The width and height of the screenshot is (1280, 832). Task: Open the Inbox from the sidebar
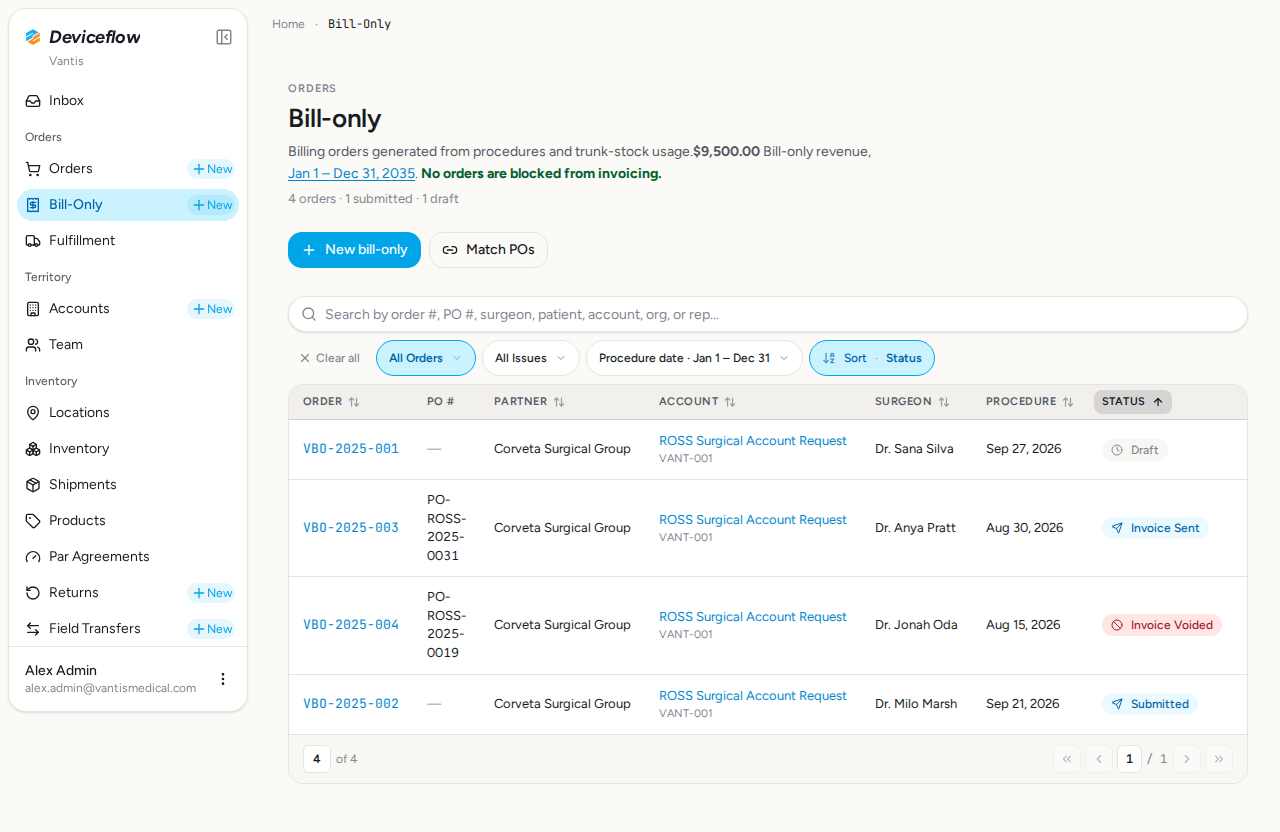click(x=128, y=101)
